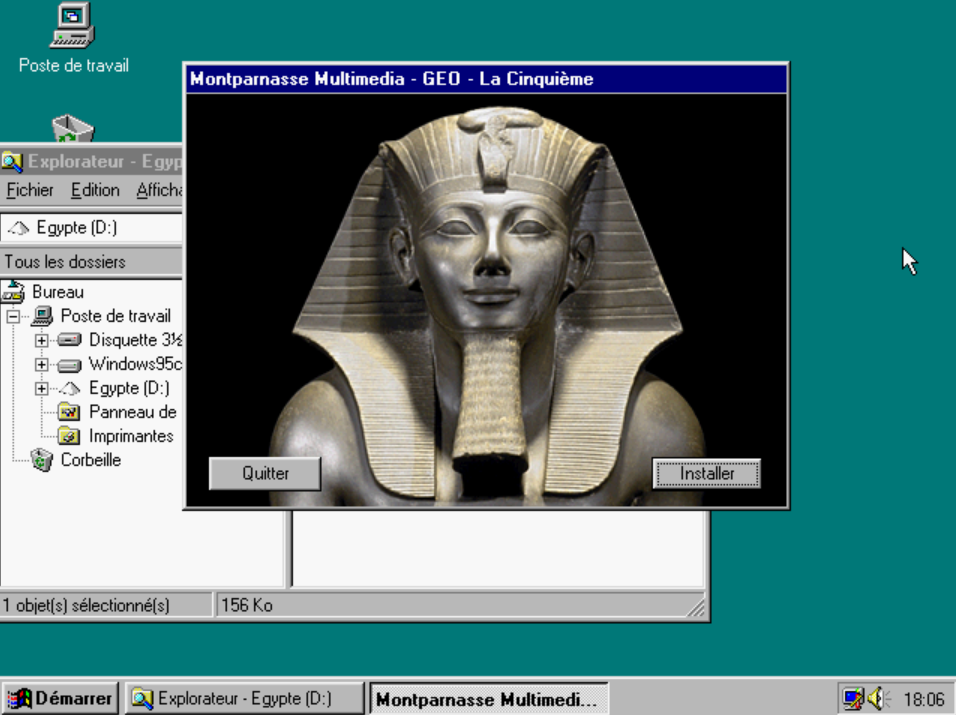Click the Panneau de label in tree
956x715 pixels.
(133, 413)
